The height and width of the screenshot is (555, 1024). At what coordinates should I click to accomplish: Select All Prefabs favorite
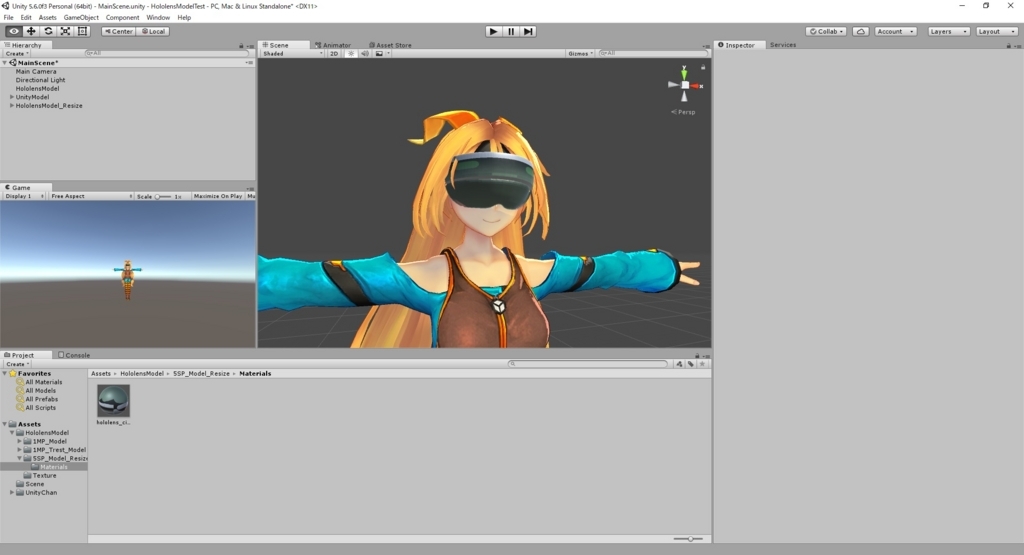click(41, 399)
